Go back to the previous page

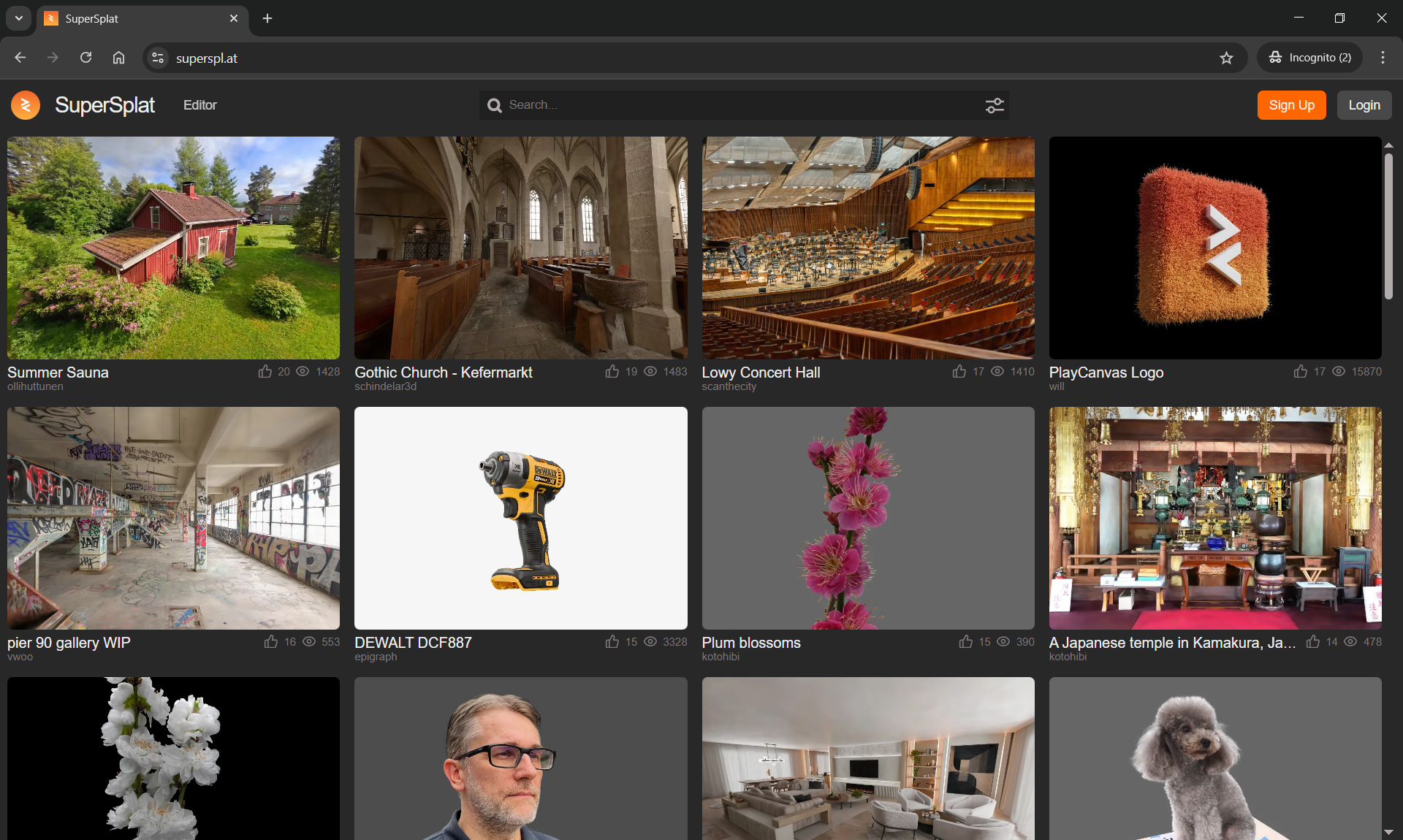pyautogui.click(x=20, y=58)
